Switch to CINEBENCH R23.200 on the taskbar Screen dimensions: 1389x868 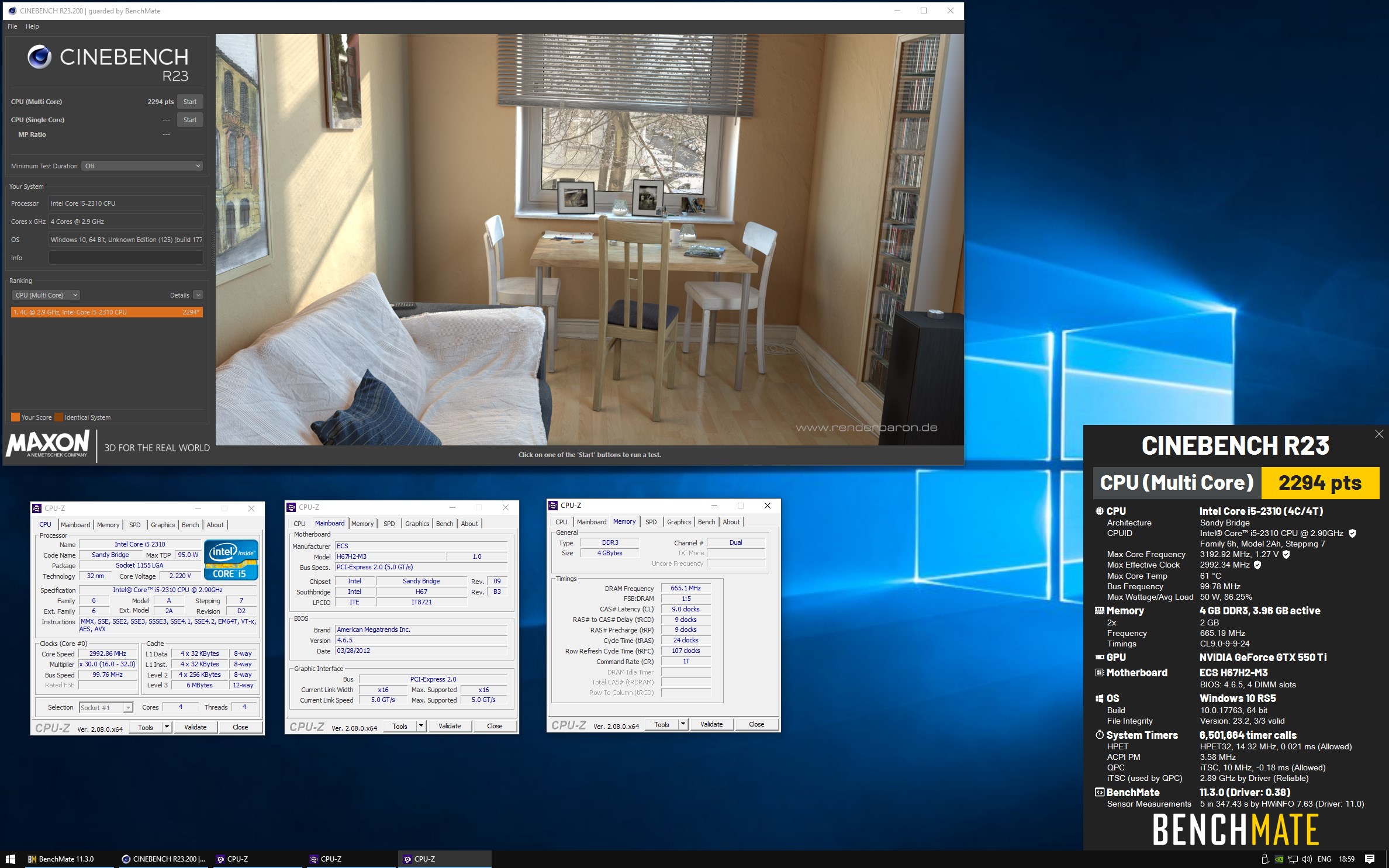[x=164, y=859]
